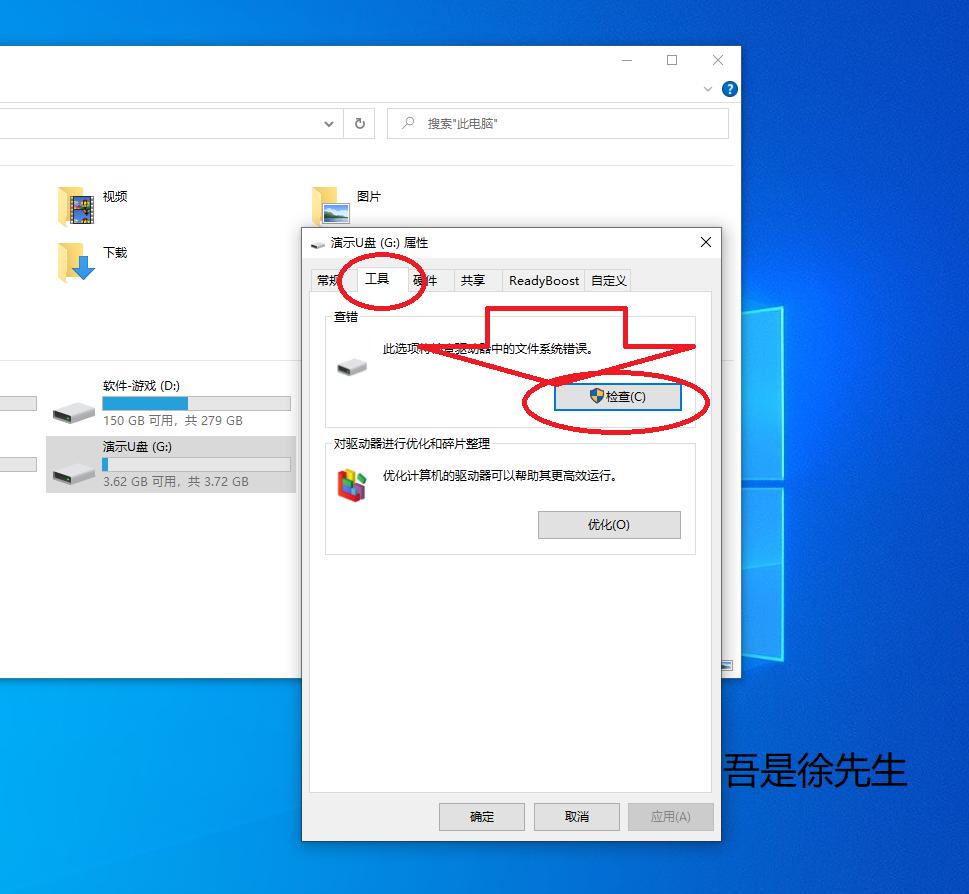Expand the chevron next to the Help icon

(708, 89)
